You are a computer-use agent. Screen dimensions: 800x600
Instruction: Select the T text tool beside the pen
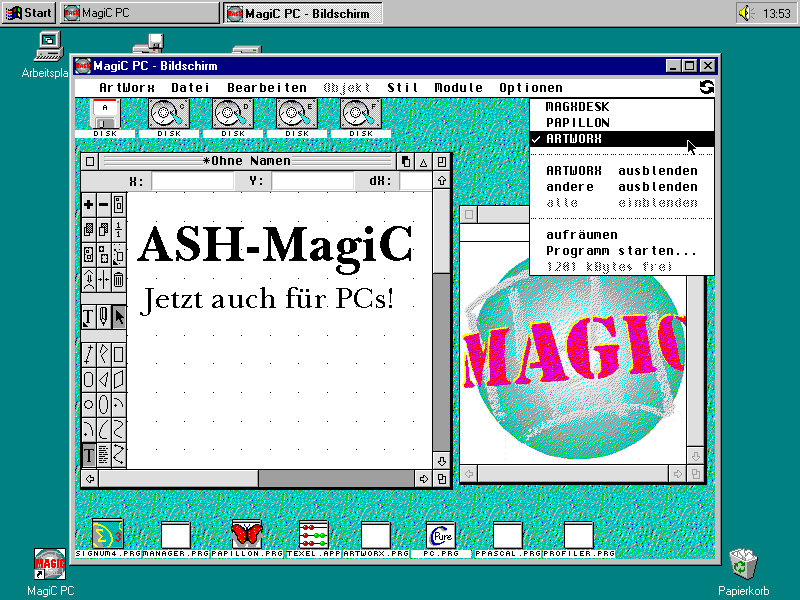(x=88, y=317)
